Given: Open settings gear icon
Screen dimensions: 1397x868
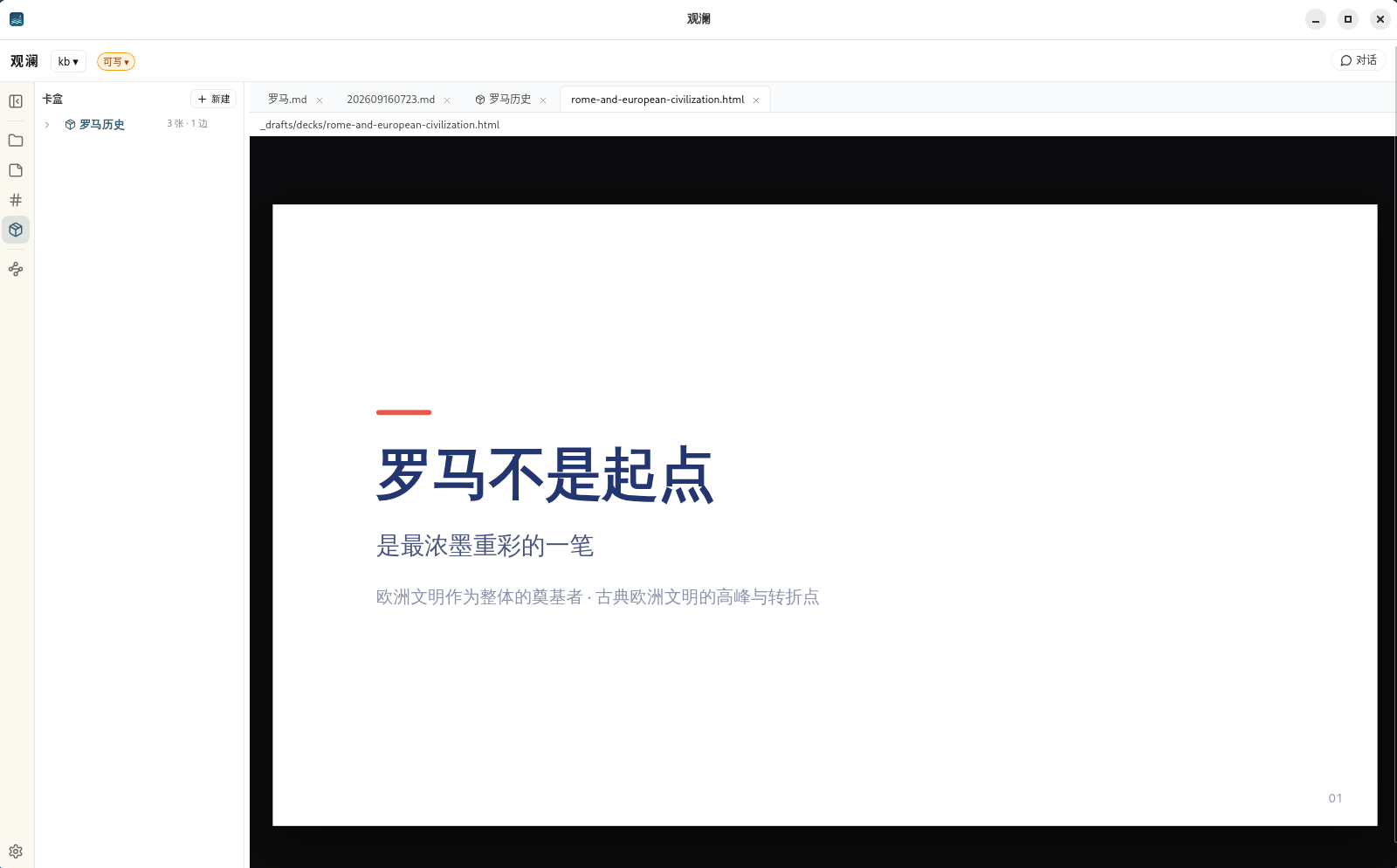Looking at the screenshot, I should [x=16, y=851].
